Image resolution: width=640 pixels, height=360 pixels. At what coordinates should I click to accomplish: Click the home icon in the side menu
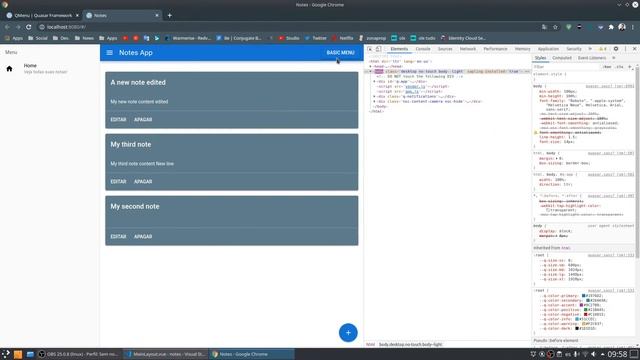click(x=9, y=69)
